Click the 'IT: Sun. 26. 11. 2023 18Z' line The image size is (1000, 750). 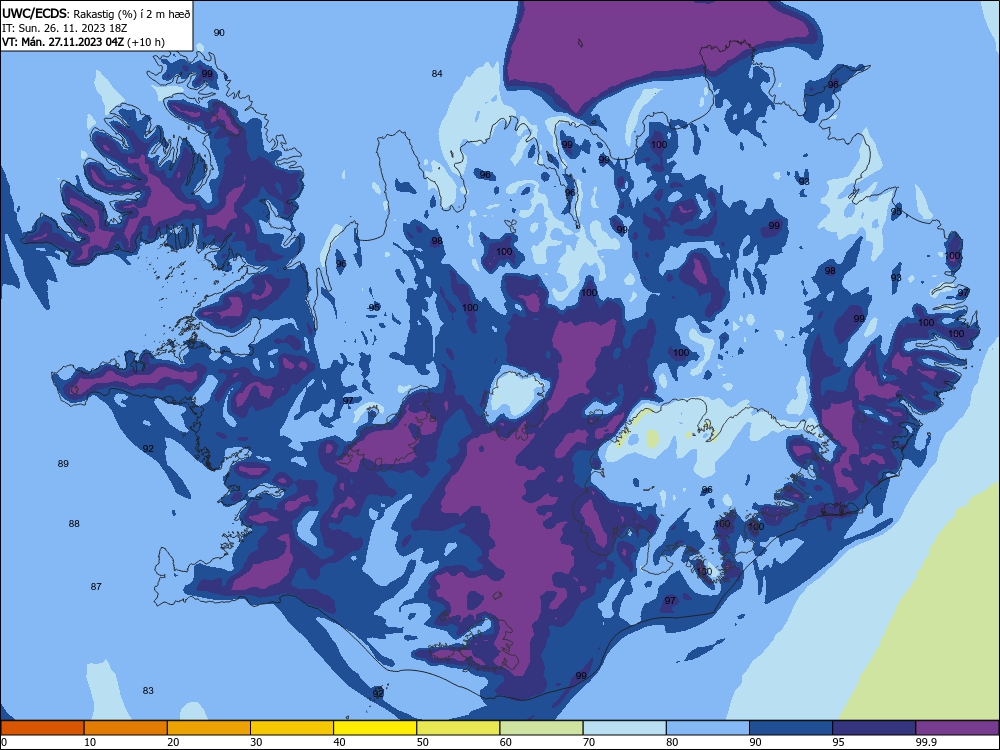coord(64,27)
